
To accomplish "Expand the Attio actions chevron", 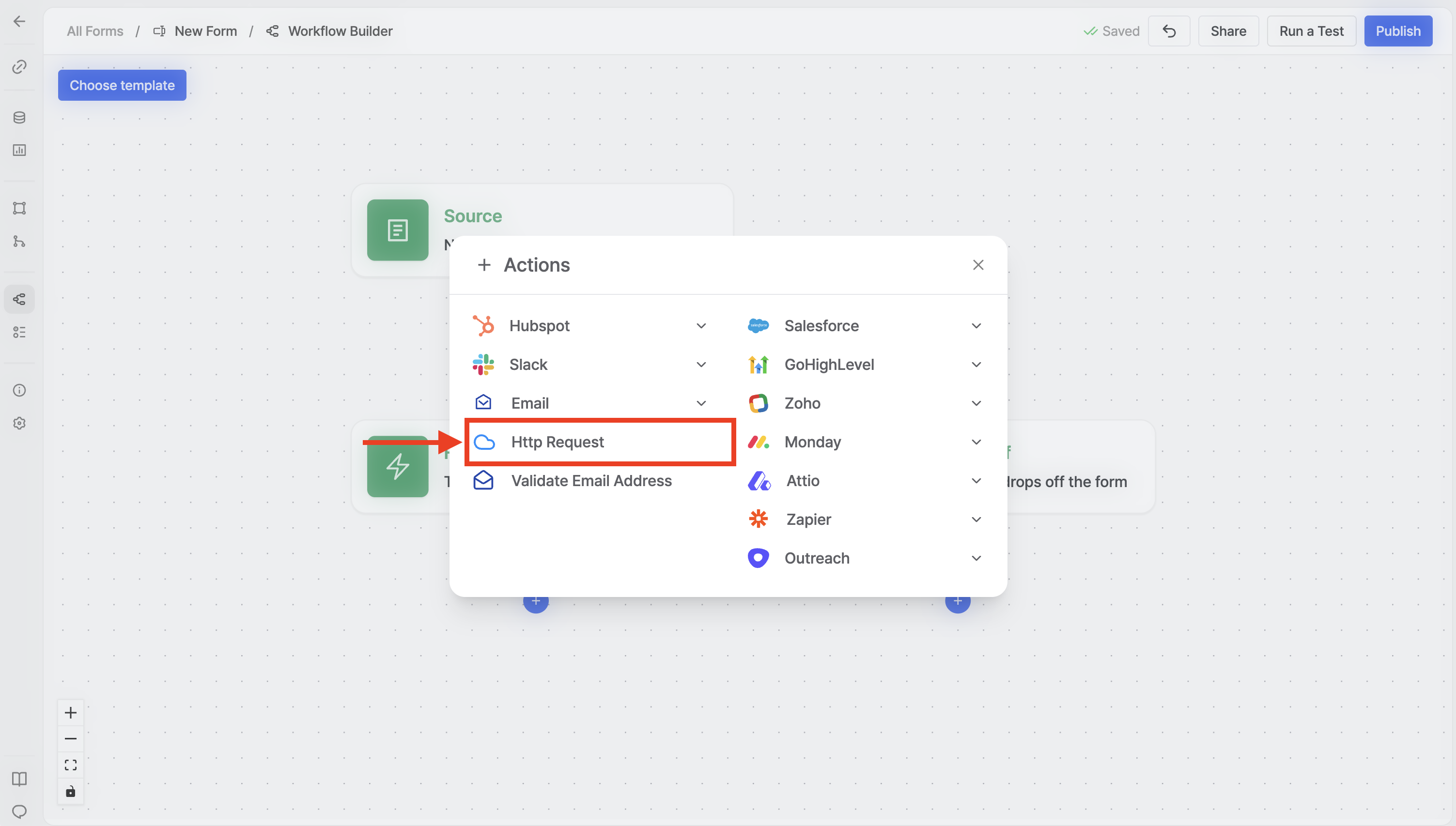I will point(976,480).
